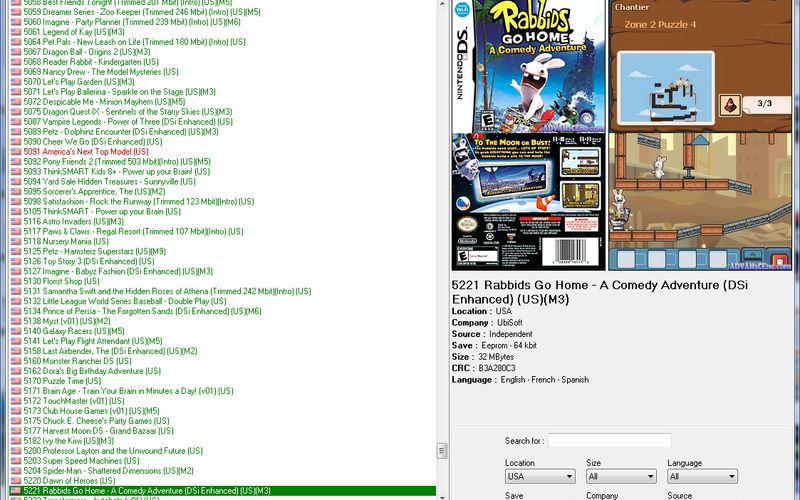Click the Rabbids Go Home front cover image
This screenshot has width=800, height=500.
pyautogui.click(x=528, y=66)
